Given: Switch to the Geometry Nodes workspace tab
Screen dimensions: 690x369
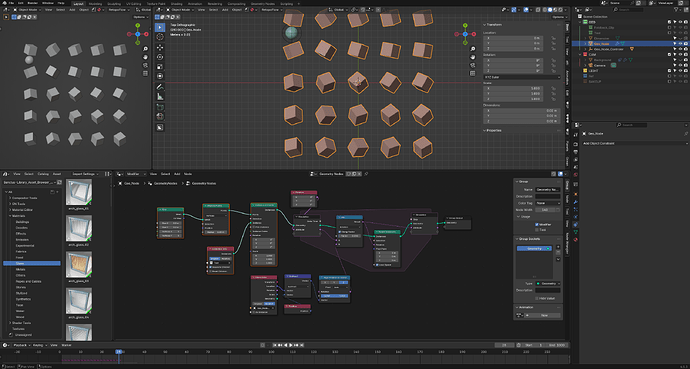Looking at the screenshot, I should tap(263, 3).
